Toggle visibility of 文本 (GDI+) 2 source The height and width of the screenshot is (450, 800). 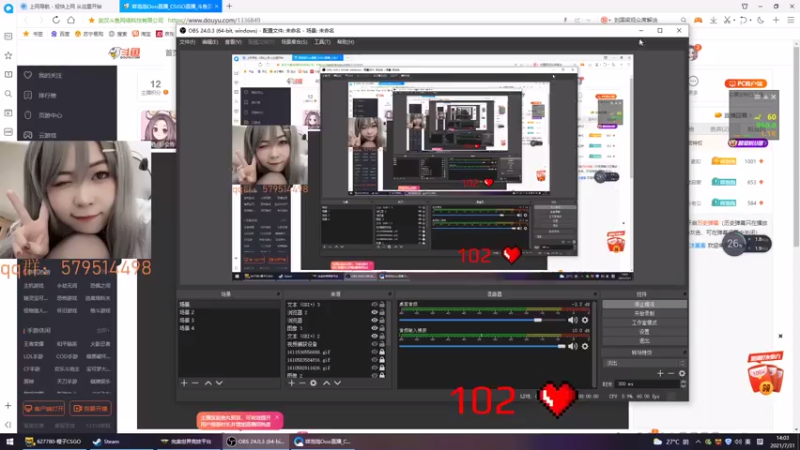tap(374, 336)
